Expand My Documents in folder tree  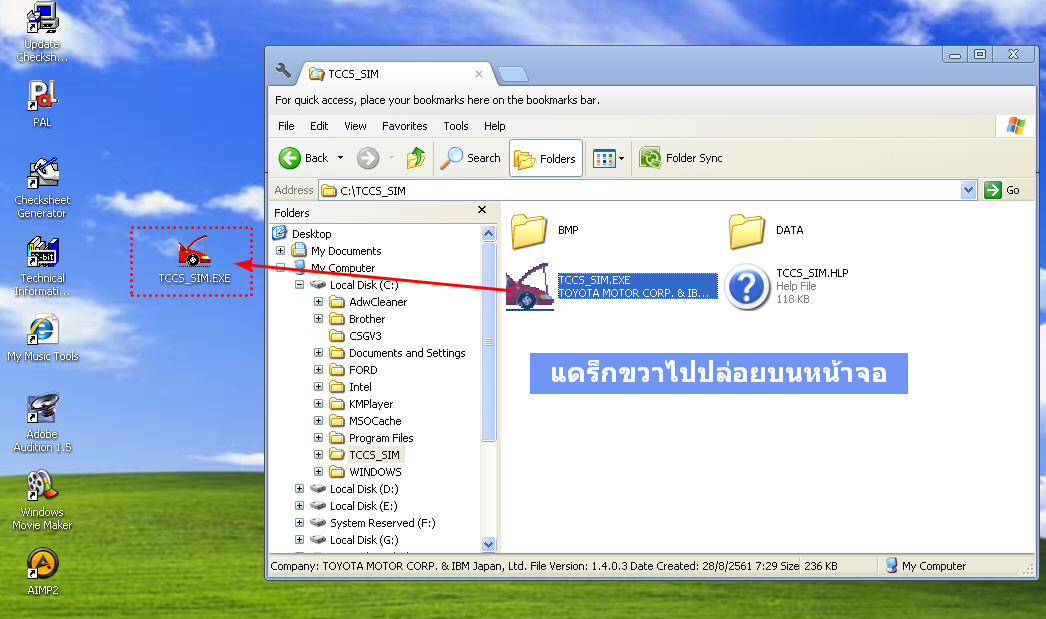(x=280, y=251)
